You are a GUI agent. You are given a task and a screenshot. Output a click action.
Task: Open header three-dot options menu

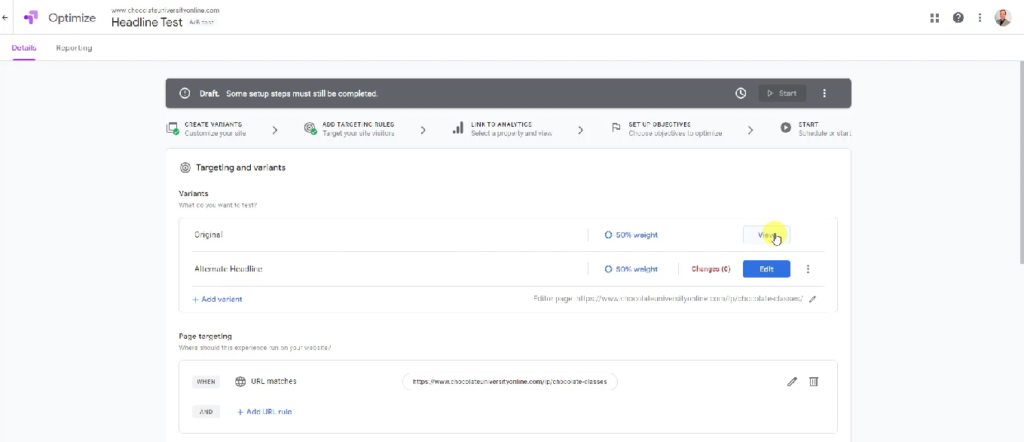pyautogui.click(x=980, y=18)
